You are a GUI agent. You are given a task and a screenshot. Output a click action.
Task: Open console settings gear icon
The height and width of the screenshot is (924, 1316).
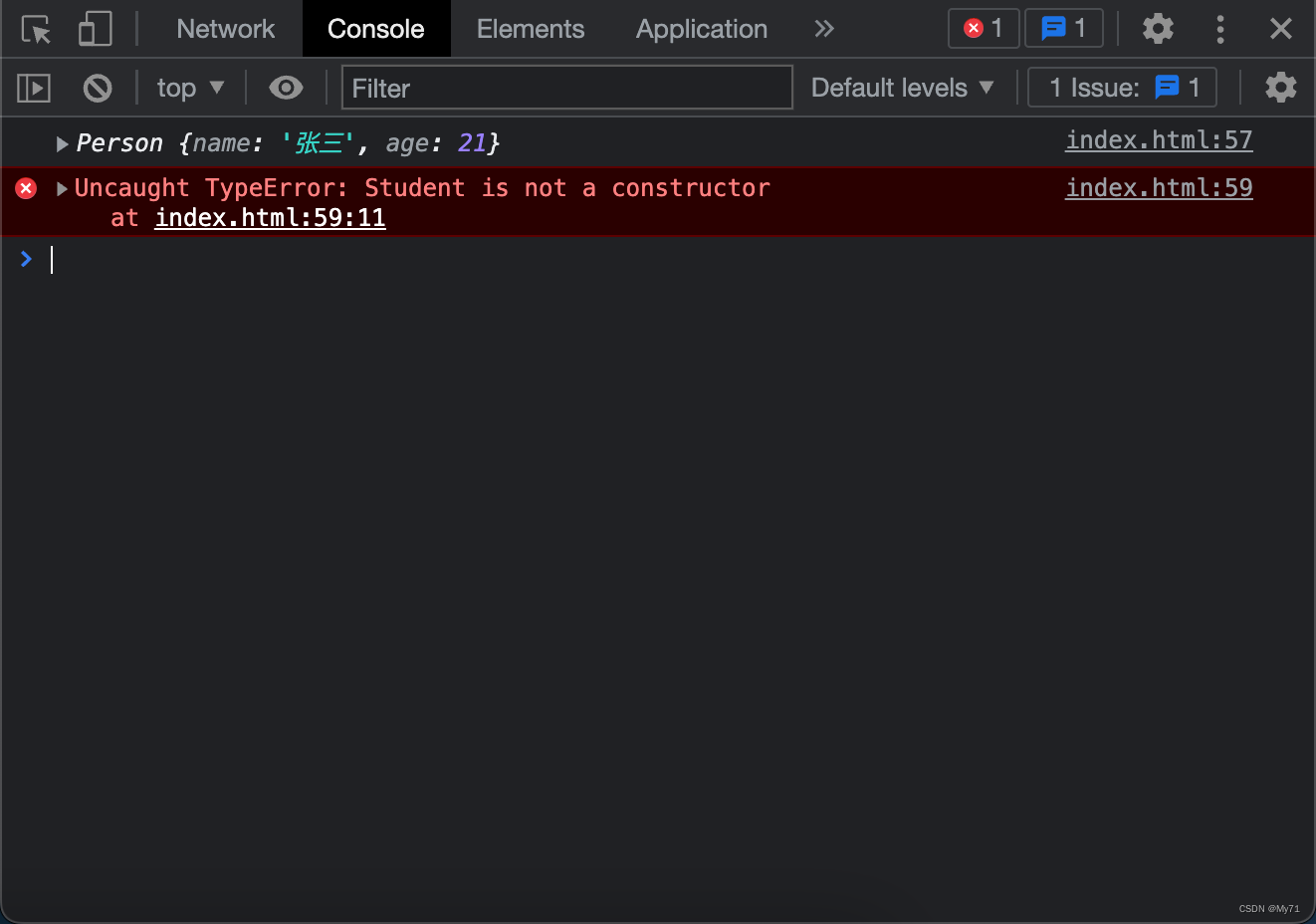1280,89
